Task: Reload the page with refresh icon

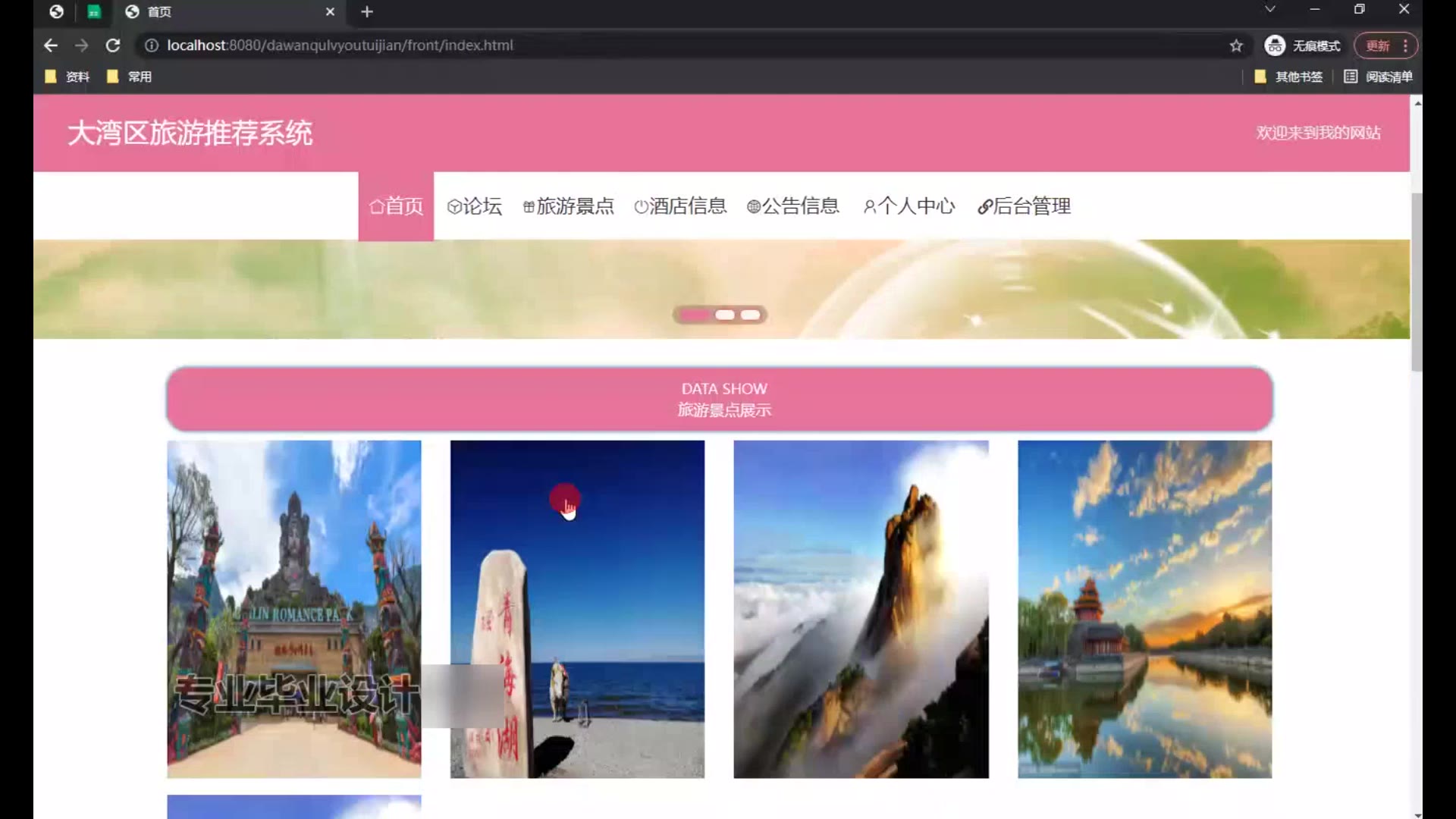Action: [x=113, y=45]
